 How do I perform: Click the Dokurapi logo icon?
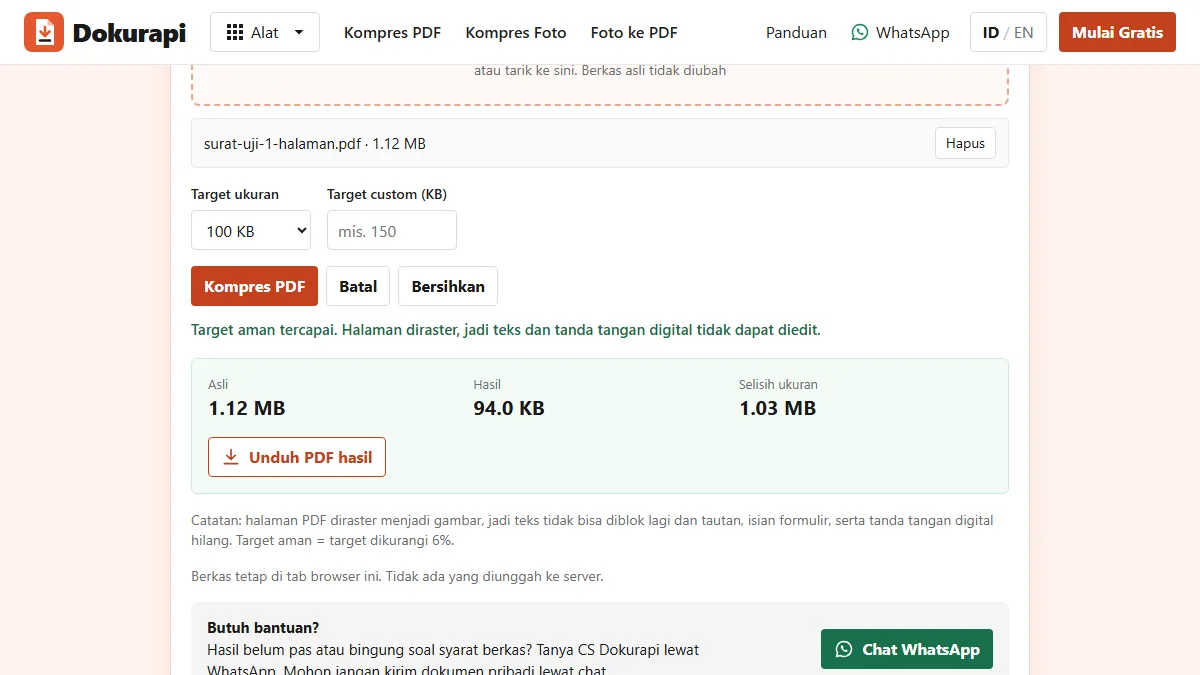click(x=44, y=32)
